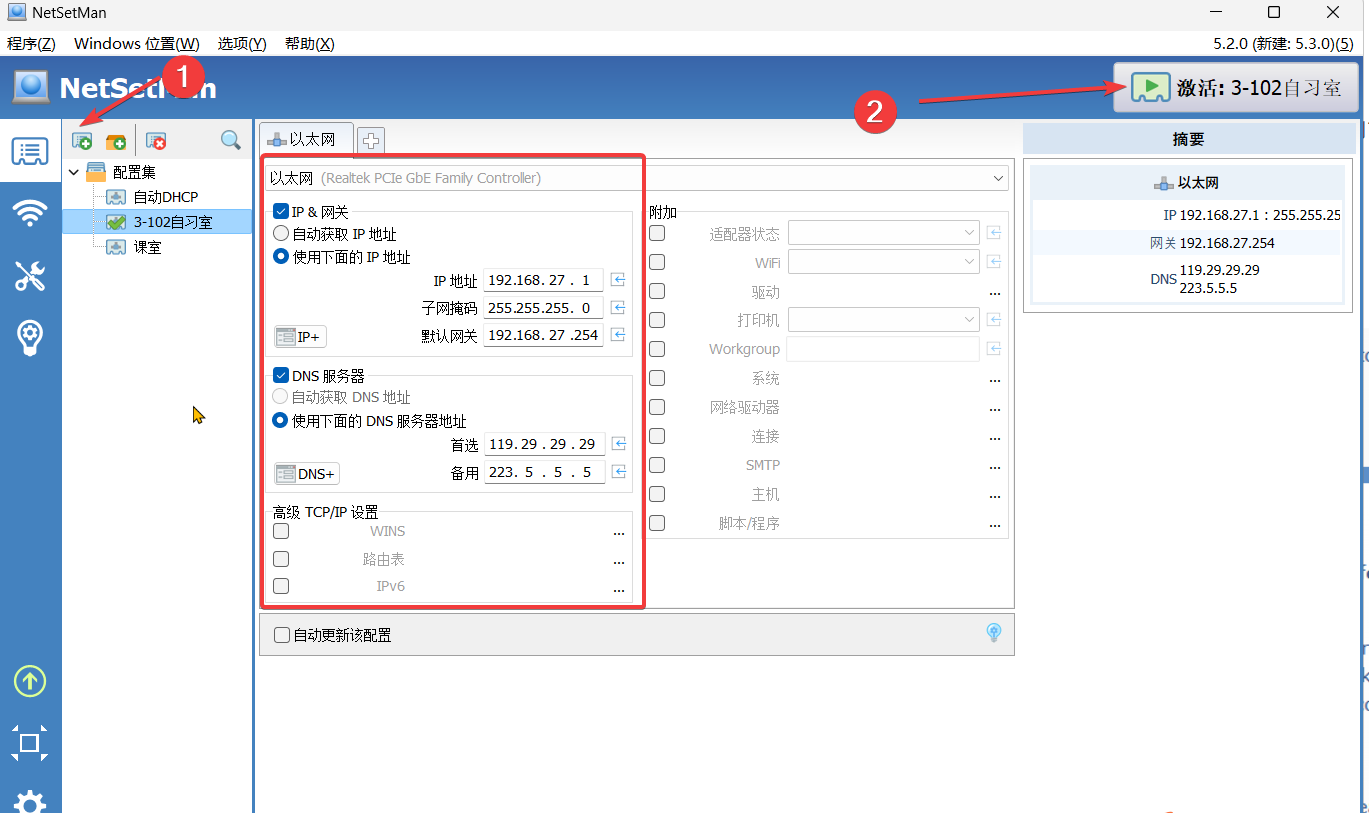This screenshot has height=813, width=1369.
Task: Uncheck the DNS 服务器 checkbox
Action: coord(281,376)
